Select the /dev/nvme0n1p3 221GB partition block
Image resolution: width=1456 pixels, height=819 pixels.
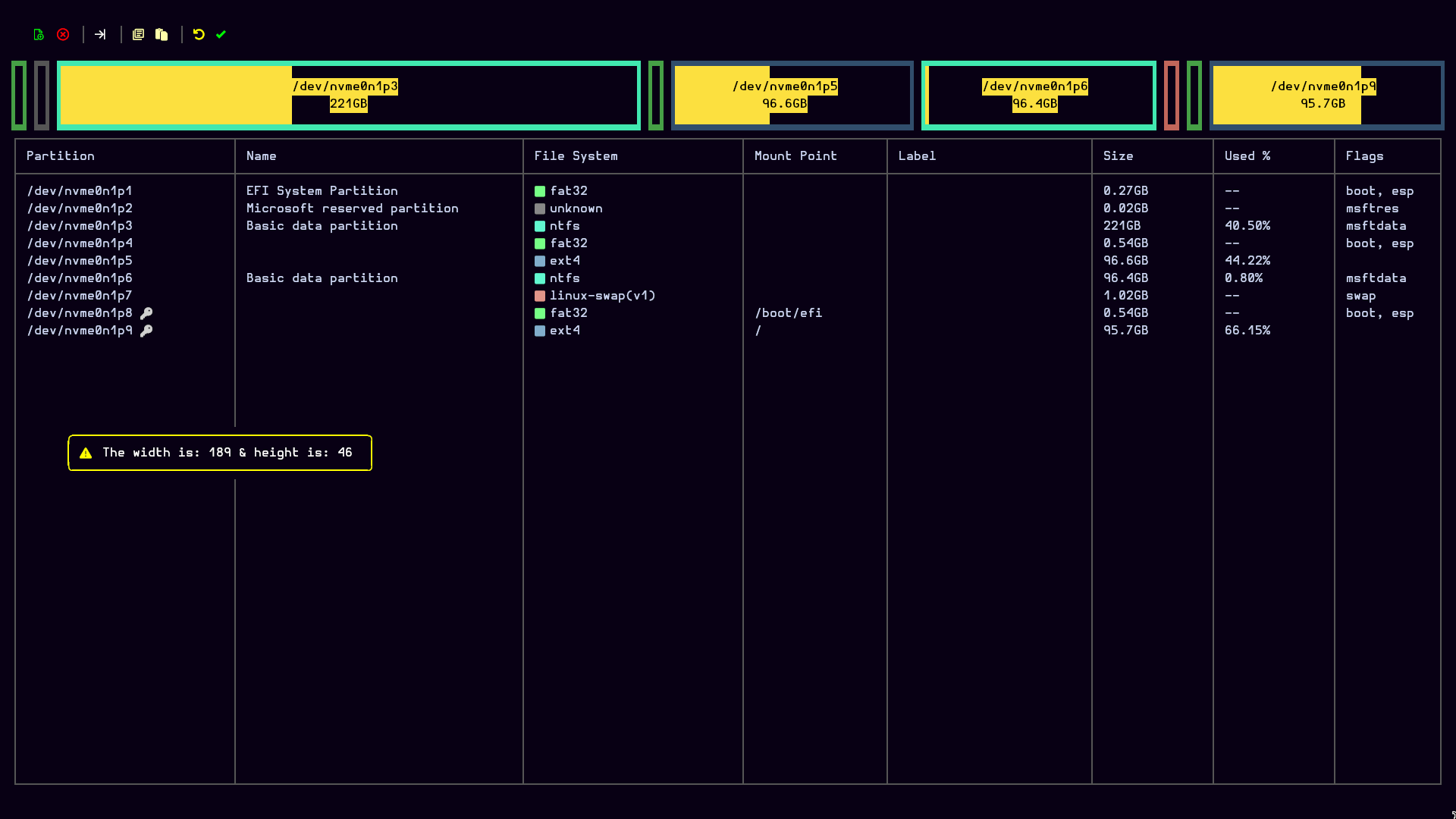pos(348,96)
